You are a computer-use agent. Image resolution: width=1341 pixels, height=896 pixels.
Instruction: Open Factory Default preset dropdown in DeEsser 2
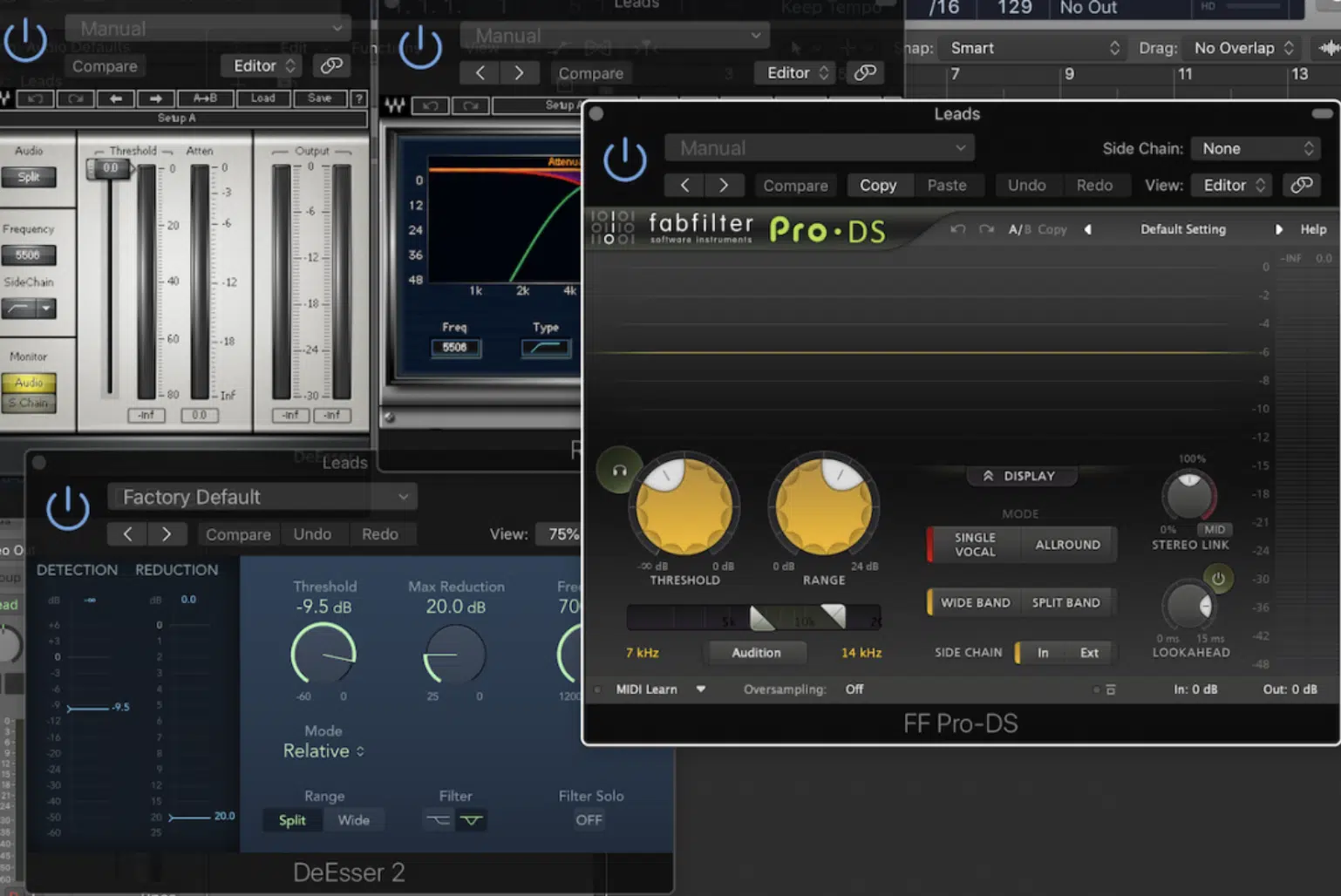(262, 497)
